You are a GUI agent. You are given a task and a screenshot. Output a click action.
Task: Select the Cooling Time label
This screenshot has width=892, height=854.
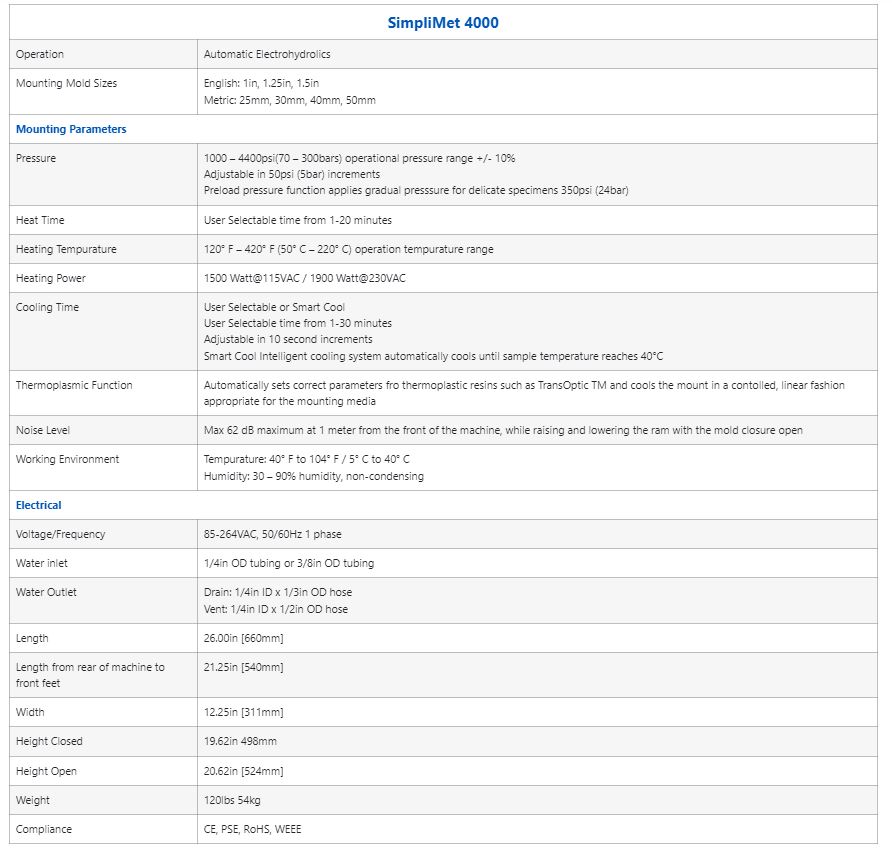coord(47,307)
